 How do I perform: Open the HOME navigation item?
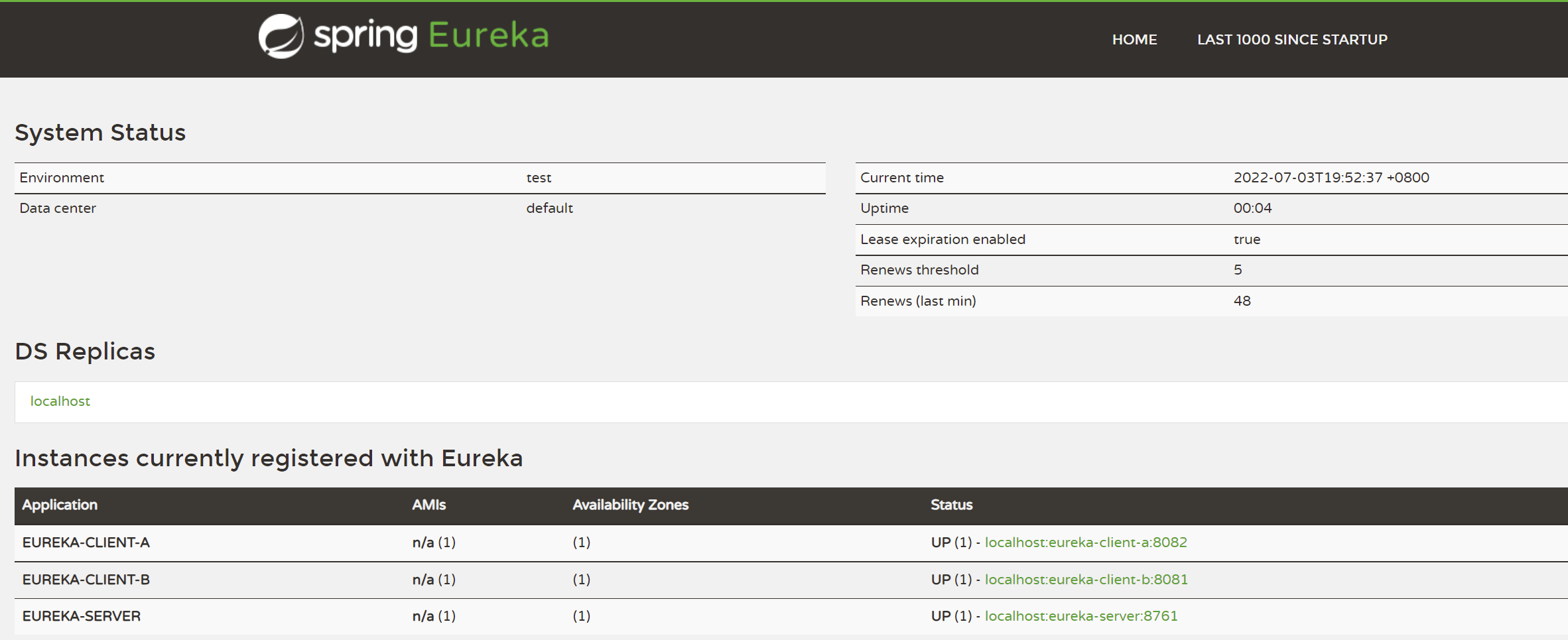pos(1134,40)
